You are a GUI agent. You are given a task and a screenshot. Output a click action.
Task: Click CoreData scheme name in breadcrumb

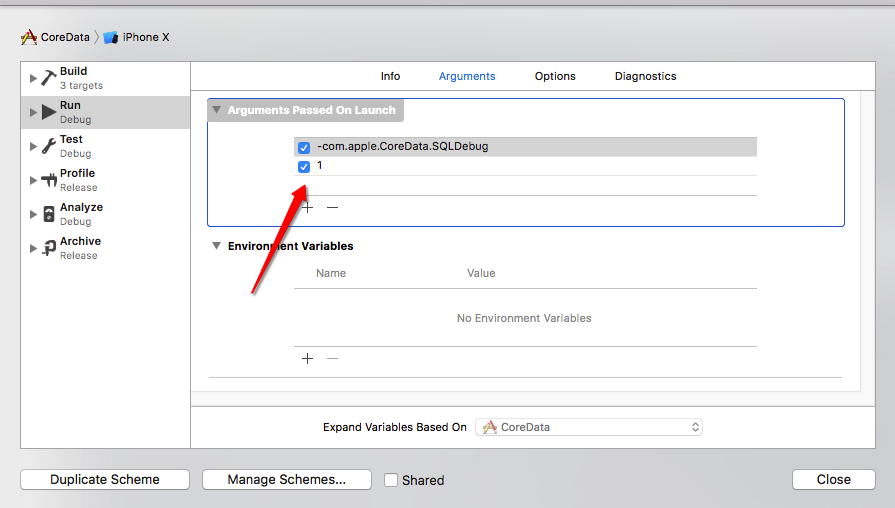(65, 37)
